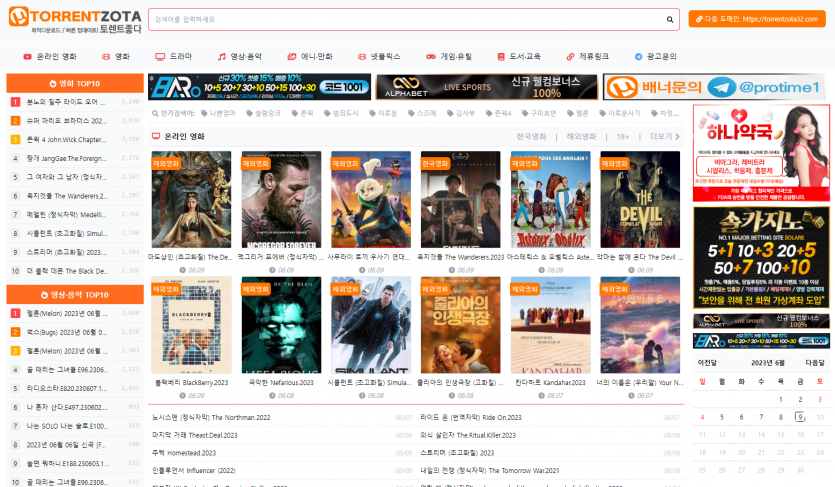The height and width of the screenshot is (487, 835).
Task: Open 줄리아의 인생극장 poster thumbnail
Action: pyautogui.click(x=461, y=325)
